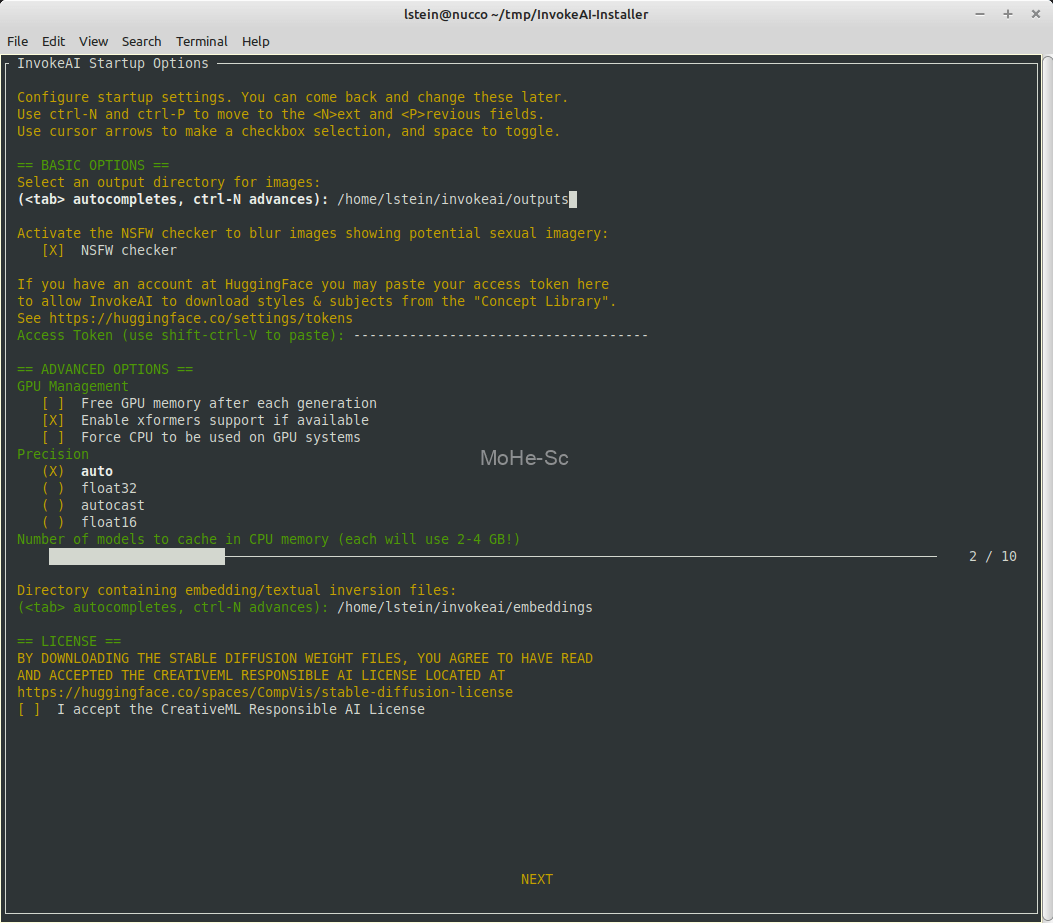Click the models cache count slider

[492, 556]
